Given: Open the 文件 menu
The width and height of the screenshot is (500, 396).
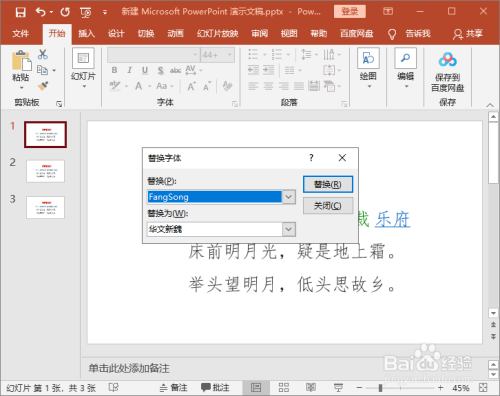Looking at the screenshot, I should click(x=21, y=34).
